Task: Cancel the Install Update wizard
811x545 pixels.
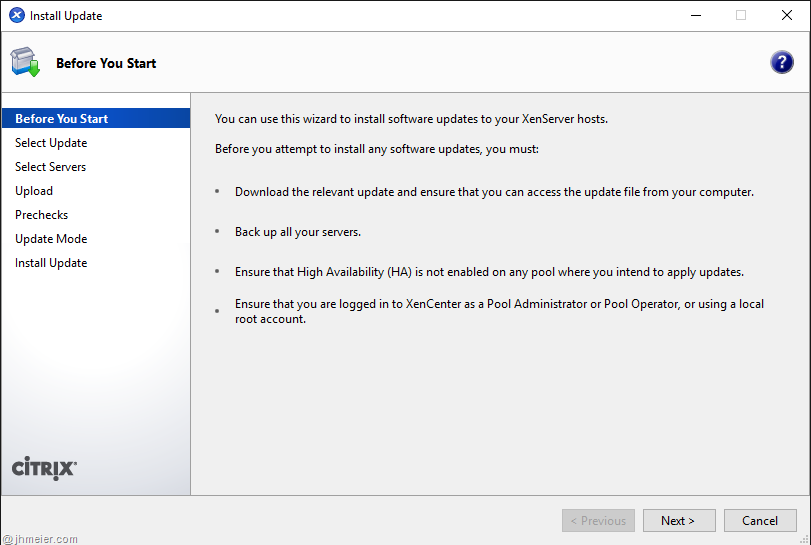Action: [760, 520]
